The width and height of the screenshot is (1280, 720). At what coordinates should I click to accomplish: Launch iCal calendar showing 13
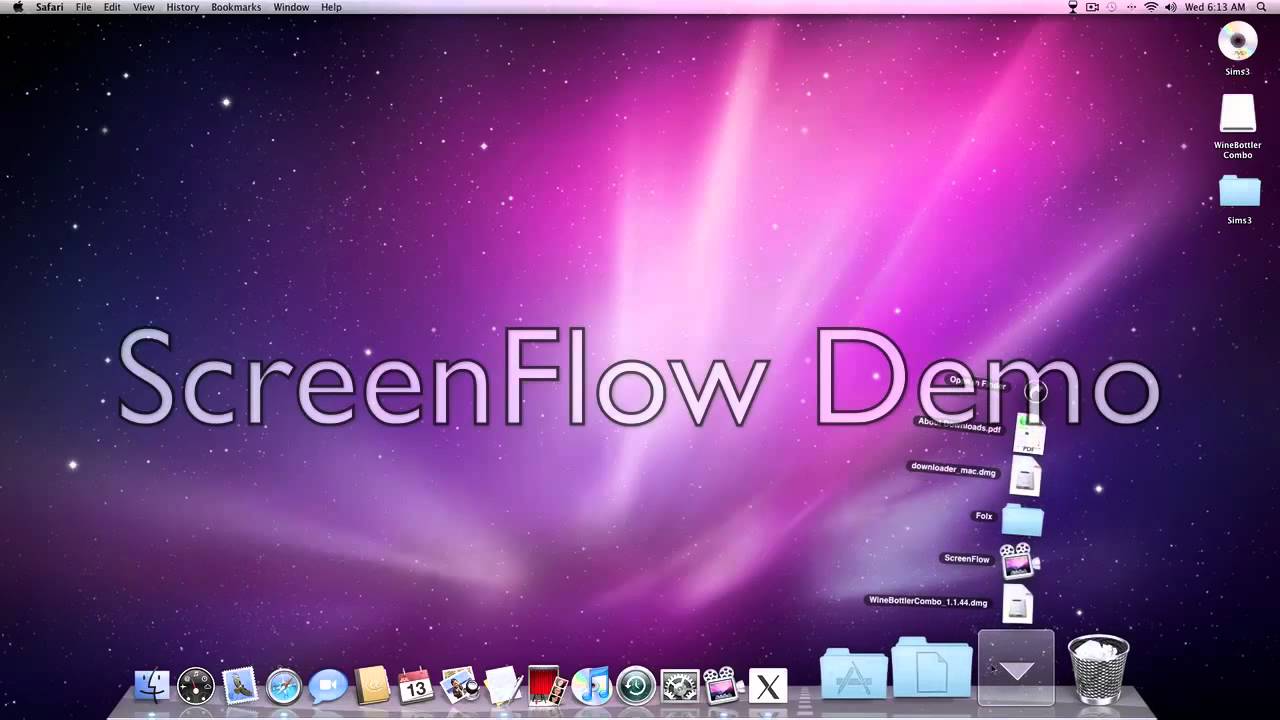click(x=415, y=686)
